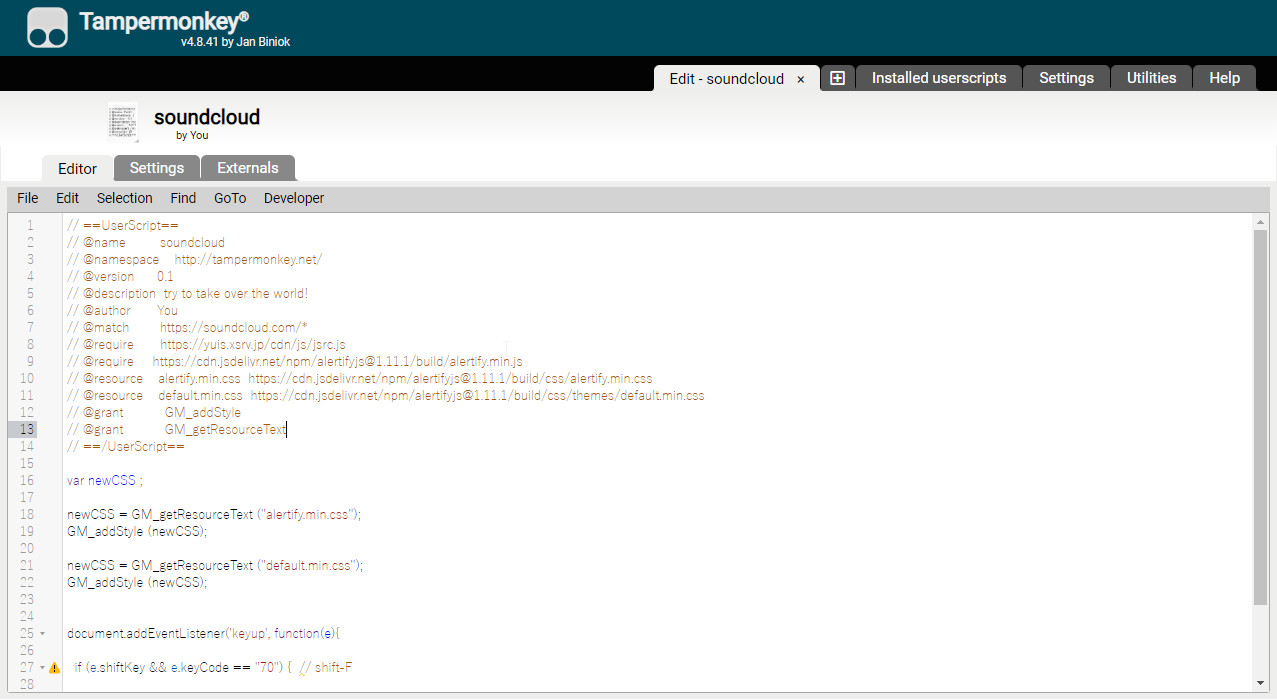Open the Developer menu
Screen dimensions: 1277x700
[x=294, y=198]
